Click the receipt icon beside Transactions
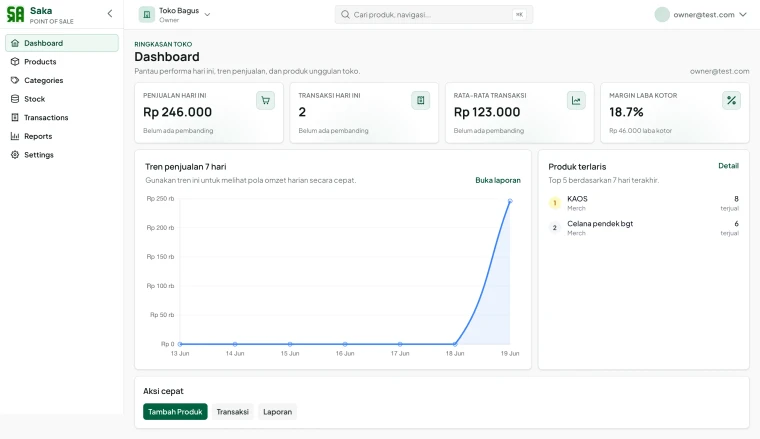The width and height of the screenshot is (760, 439). pyautogui.click(x=15, y=118)
